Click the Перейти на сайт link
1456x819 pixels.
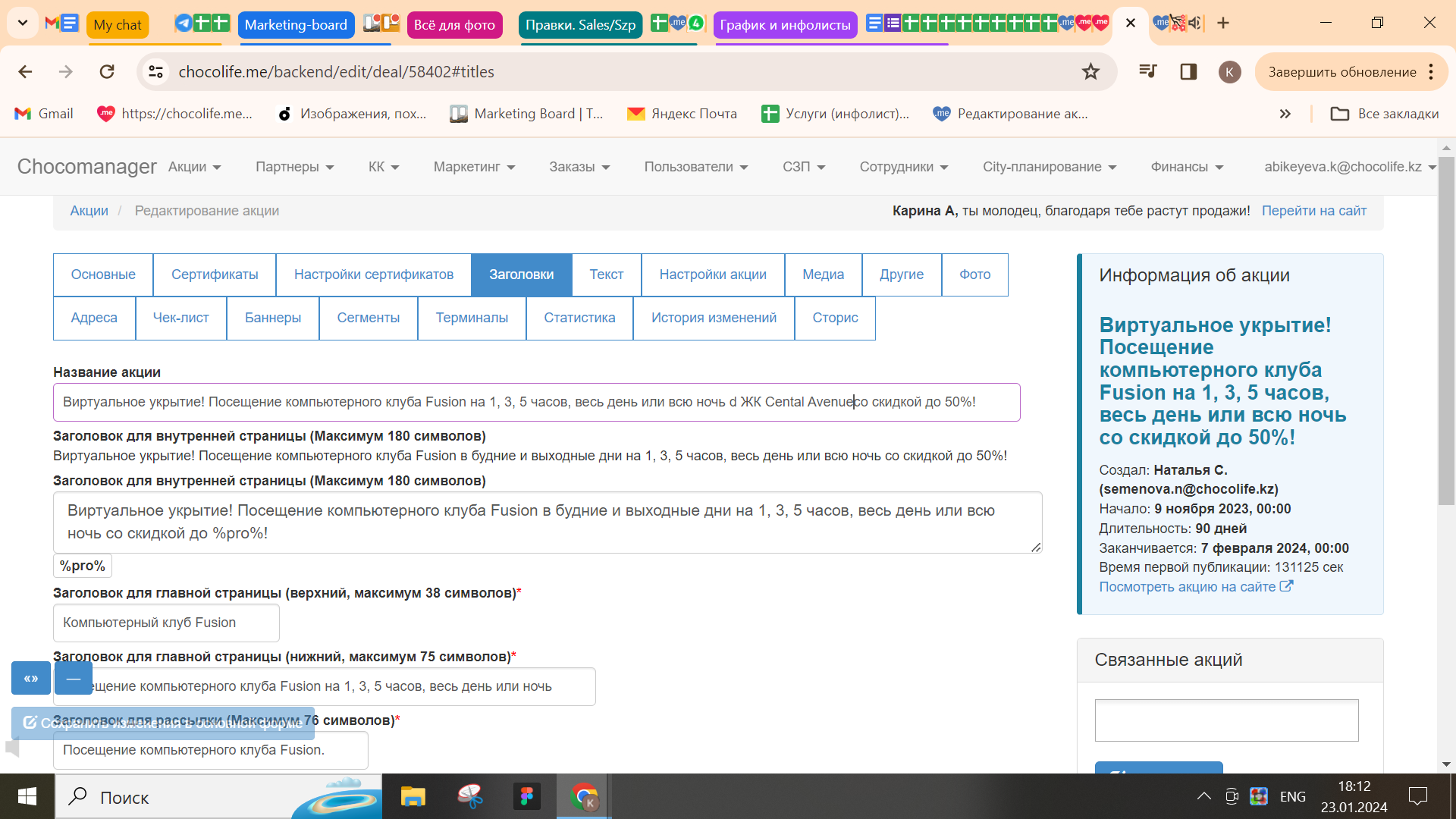tap(1313, 211)
